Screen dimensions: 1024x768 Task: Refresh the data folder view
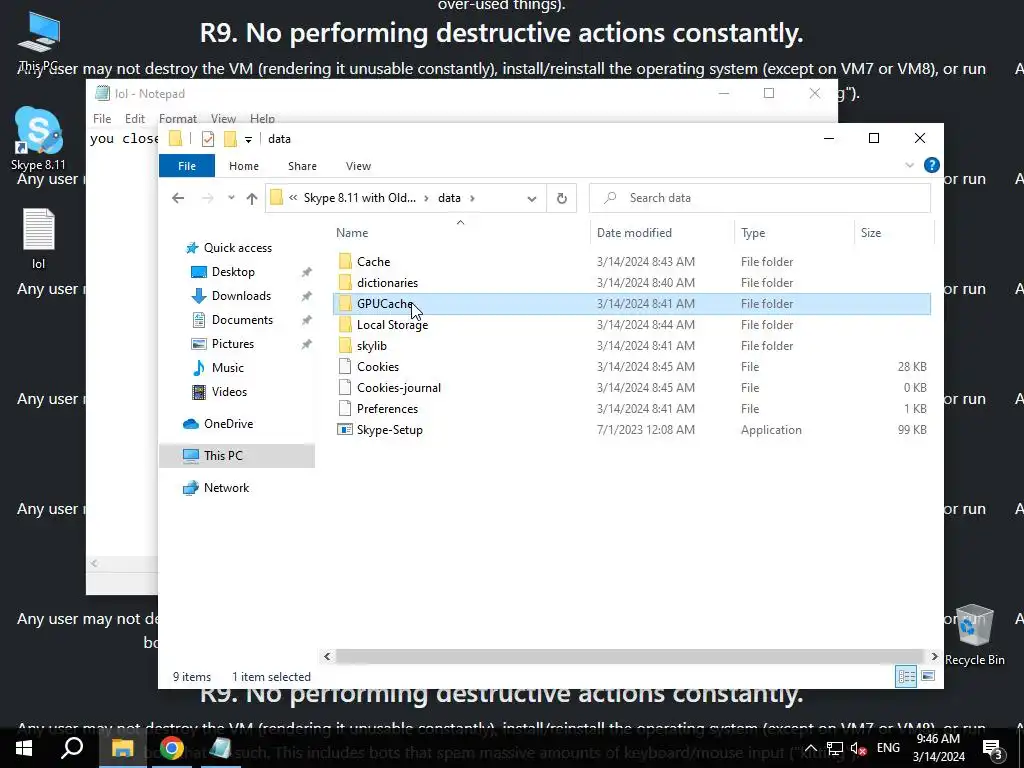coord(562,198)
